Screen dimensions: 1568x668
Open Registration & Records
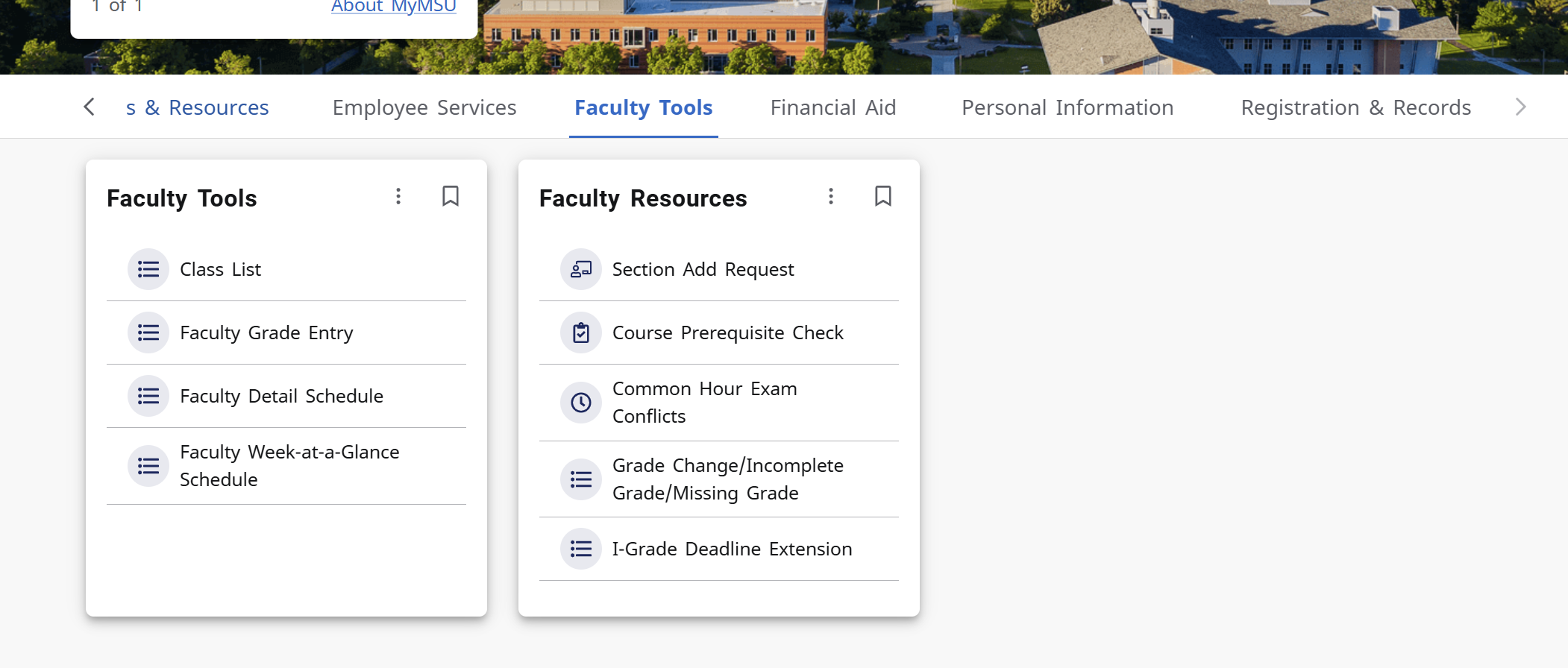[x=1356, y=107]
